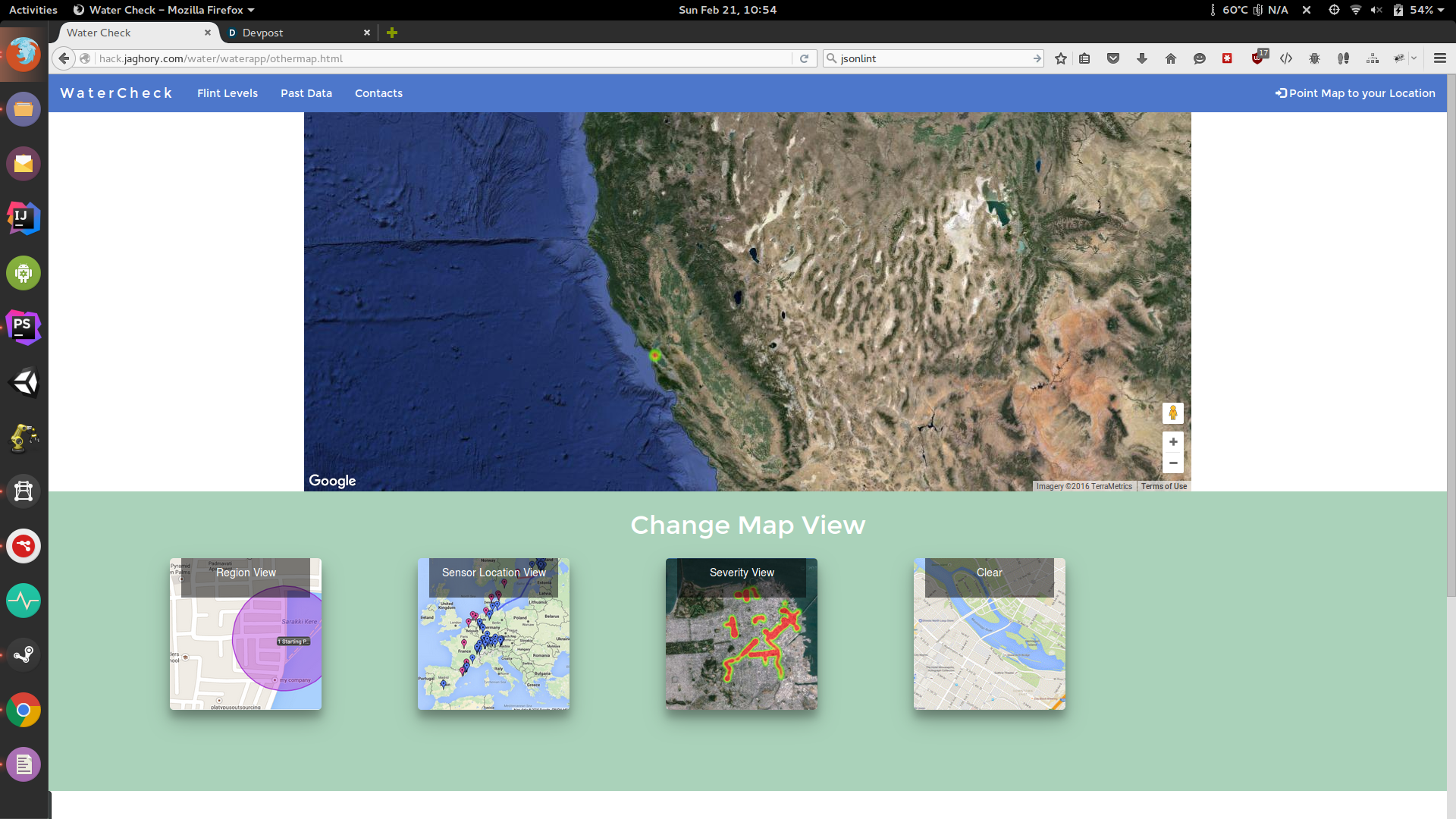Open the battery system menu
Screen dimensions: 1456x819
pyautogui.click(x=1418, y=10)
